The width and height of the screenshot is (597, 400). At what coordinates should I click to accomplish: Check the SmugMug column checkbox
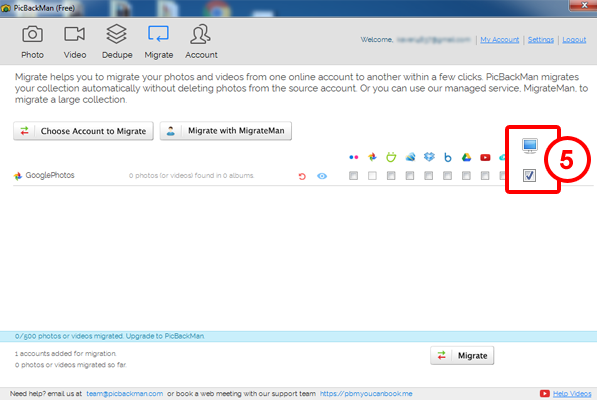point(391,175)
